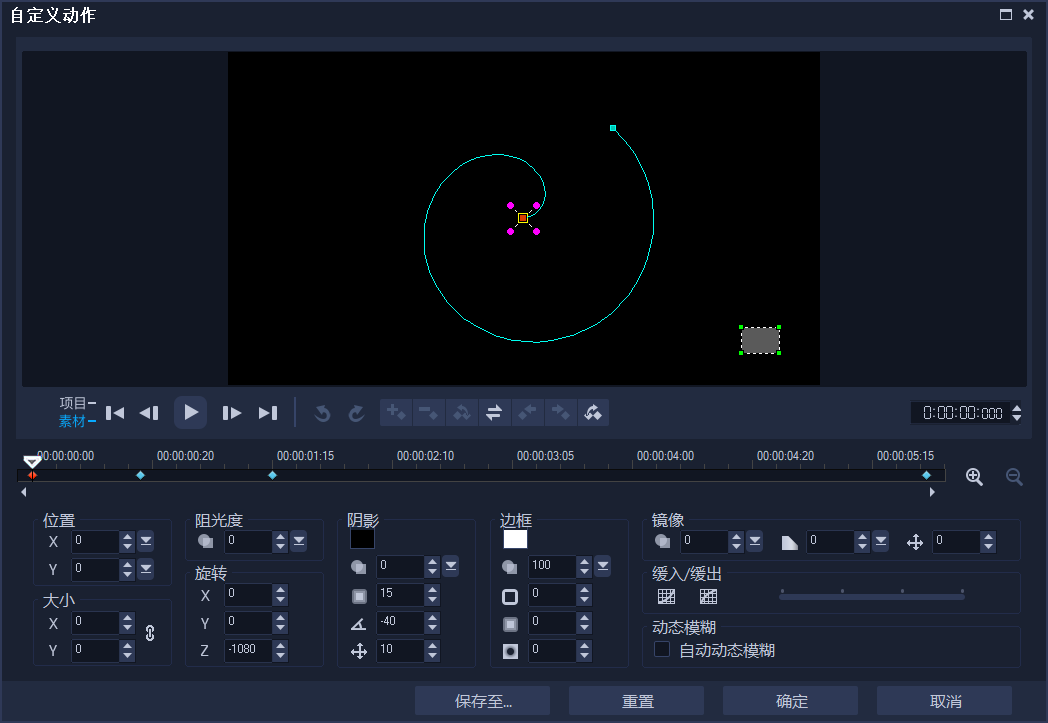This screenshot has height=723, width=1048.
Task: Open the position X slider dropdown
Action: click(146, 541)
